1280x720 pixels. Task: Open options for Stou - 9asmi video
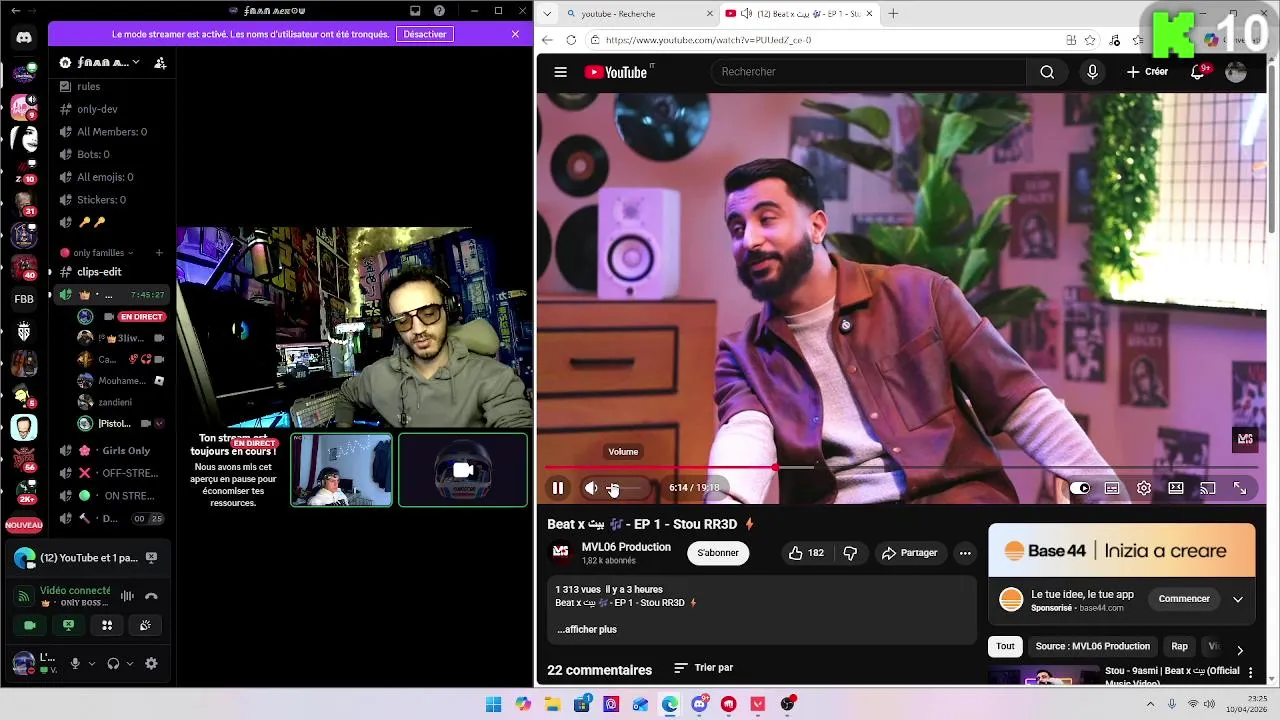1250,674
